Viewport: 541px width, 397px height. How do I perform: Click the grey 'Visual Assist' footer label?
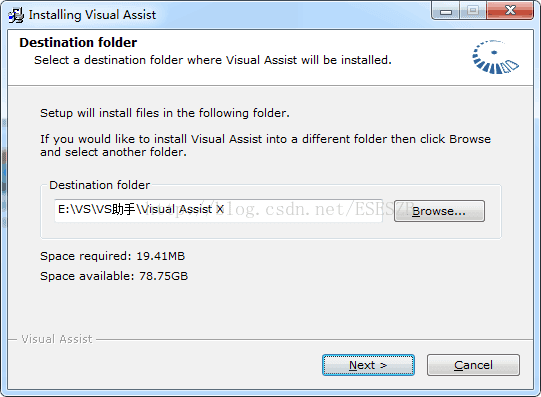point(57,339)
